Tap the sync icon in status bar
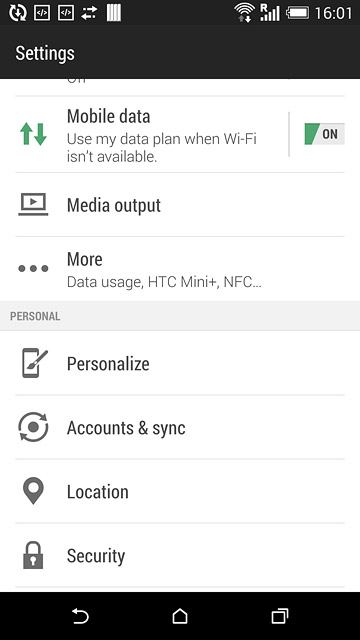 (18, 13)
